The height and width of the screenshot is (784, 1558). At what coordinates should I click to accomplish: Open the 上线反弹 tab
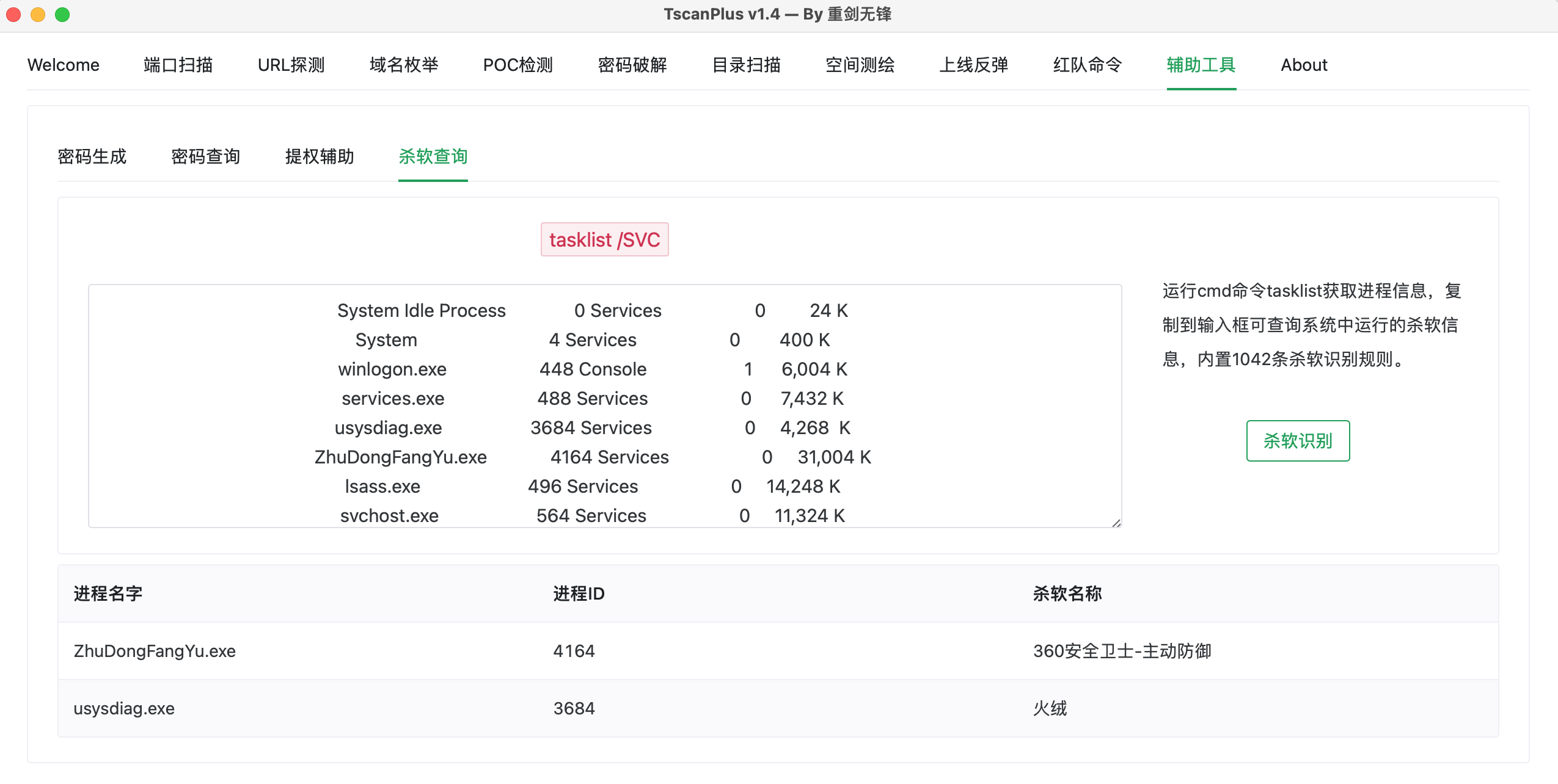[973, 65]
